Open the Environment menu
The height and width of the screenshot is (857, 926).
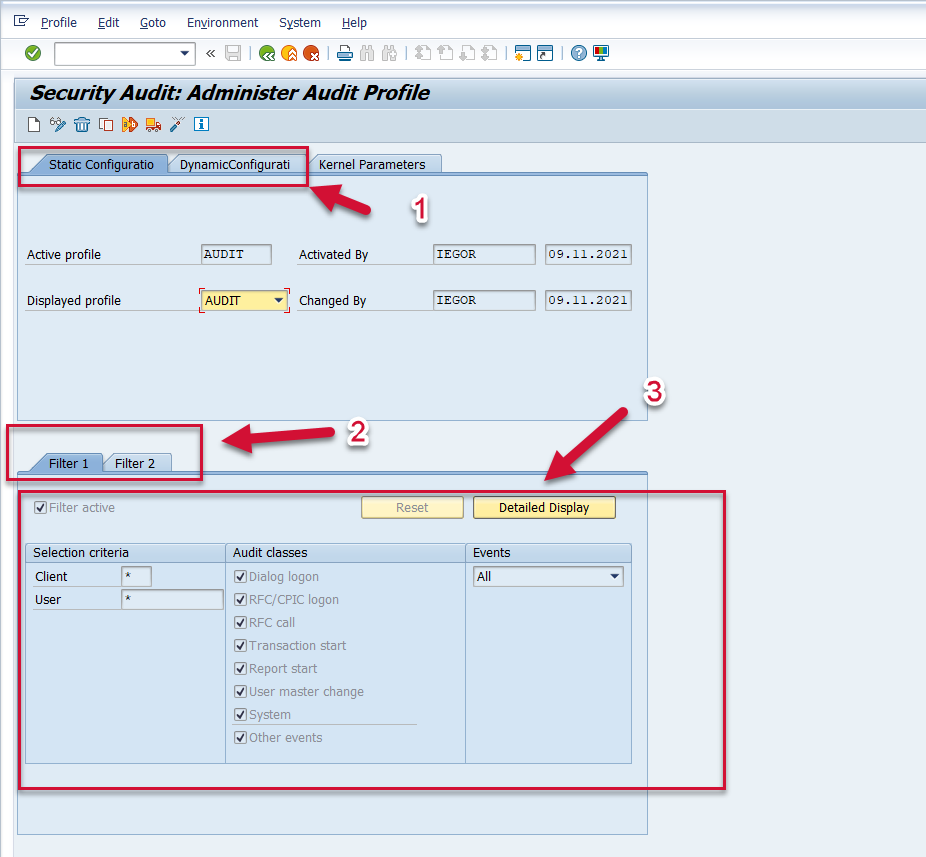coord(222,22)
